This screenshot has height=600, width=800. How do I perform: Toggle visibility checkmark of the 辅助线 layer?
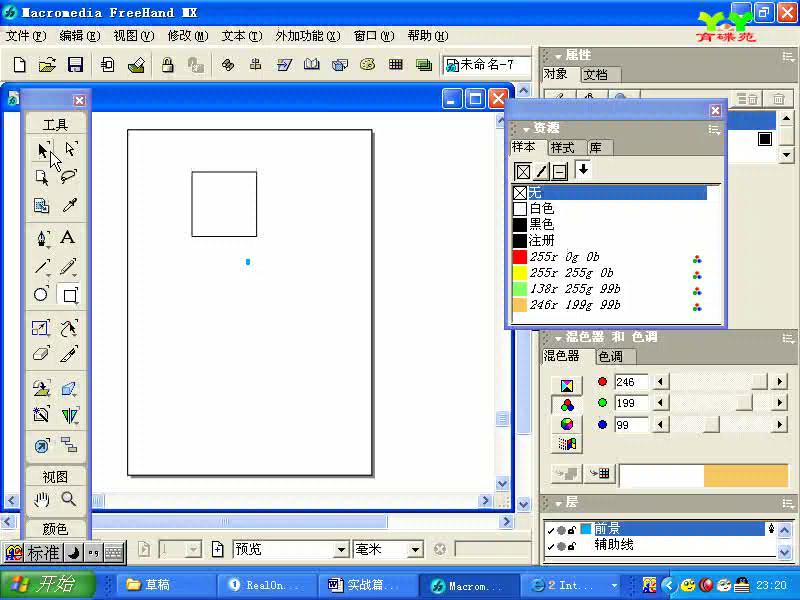click(x=551, y=546)
